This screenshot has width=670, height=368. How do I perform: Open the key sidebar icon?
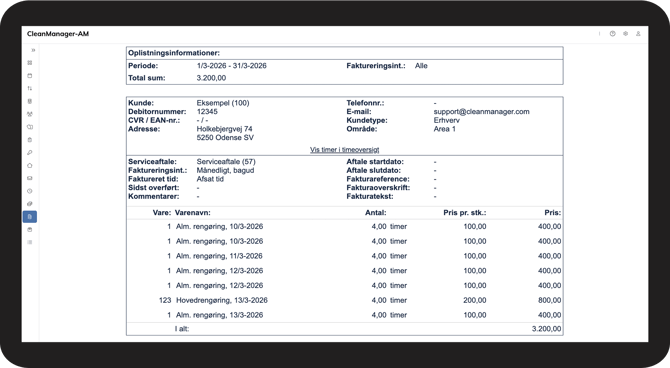(x=30, y=153)
